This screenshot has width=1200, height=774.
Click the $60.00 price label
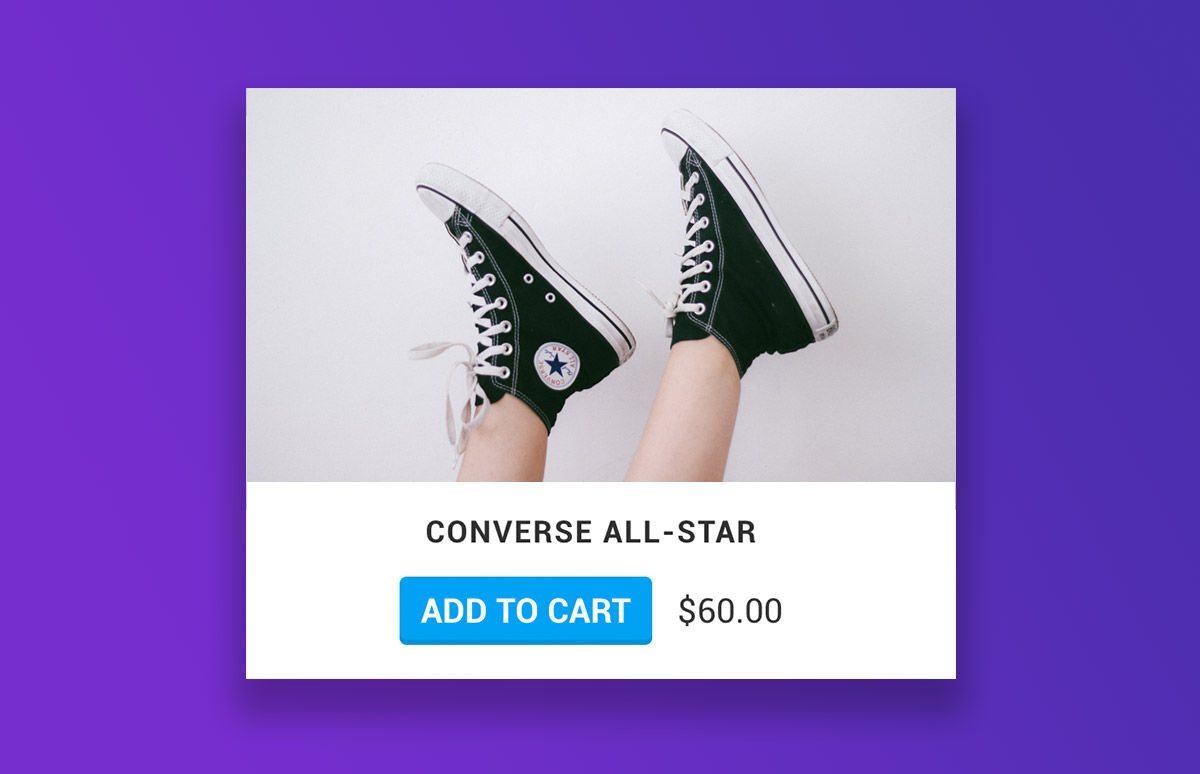pyautogui.click(x=730, y=611)
